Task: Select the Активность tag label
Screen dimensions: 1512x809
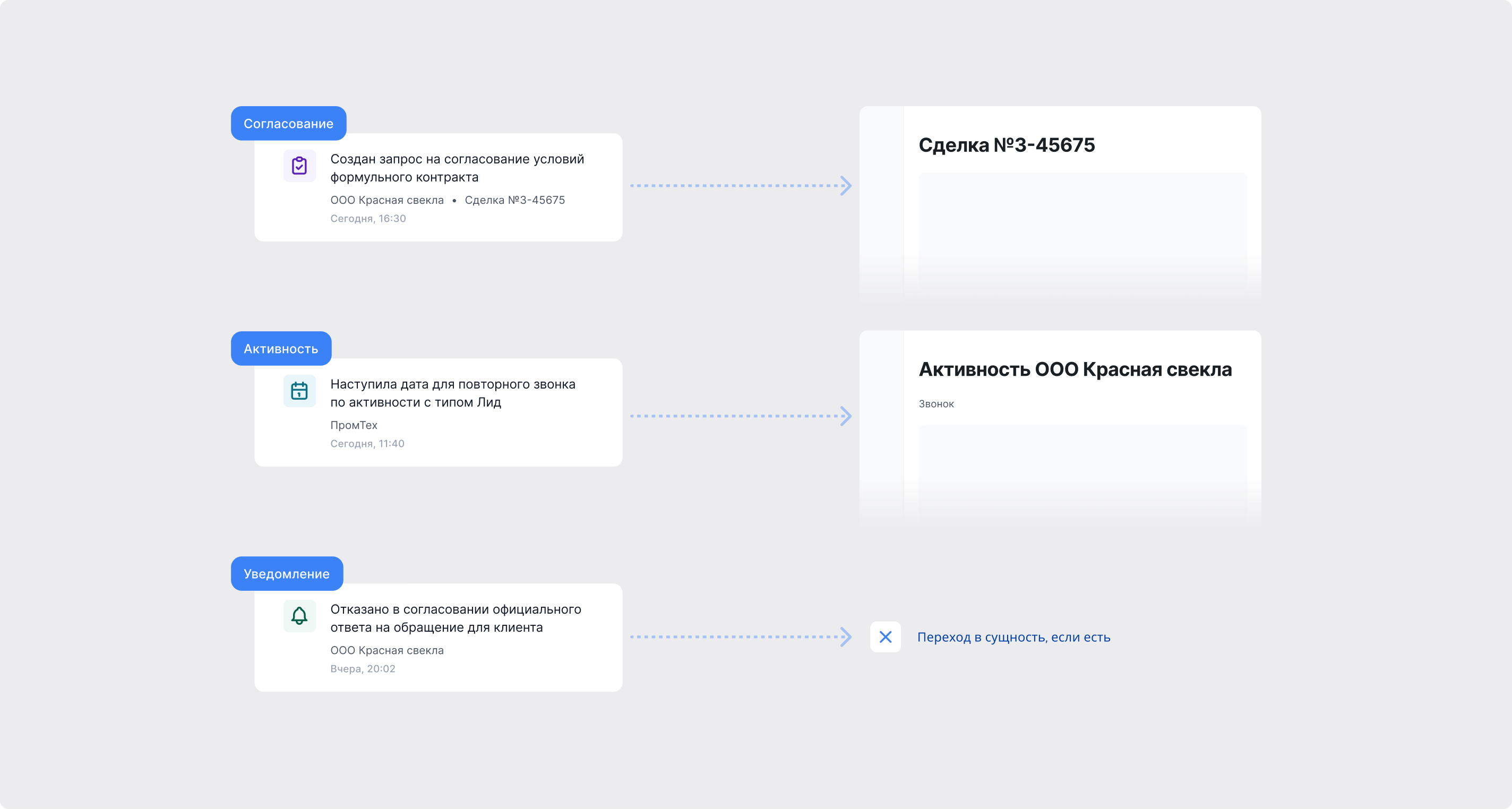Action: (281, 349)
